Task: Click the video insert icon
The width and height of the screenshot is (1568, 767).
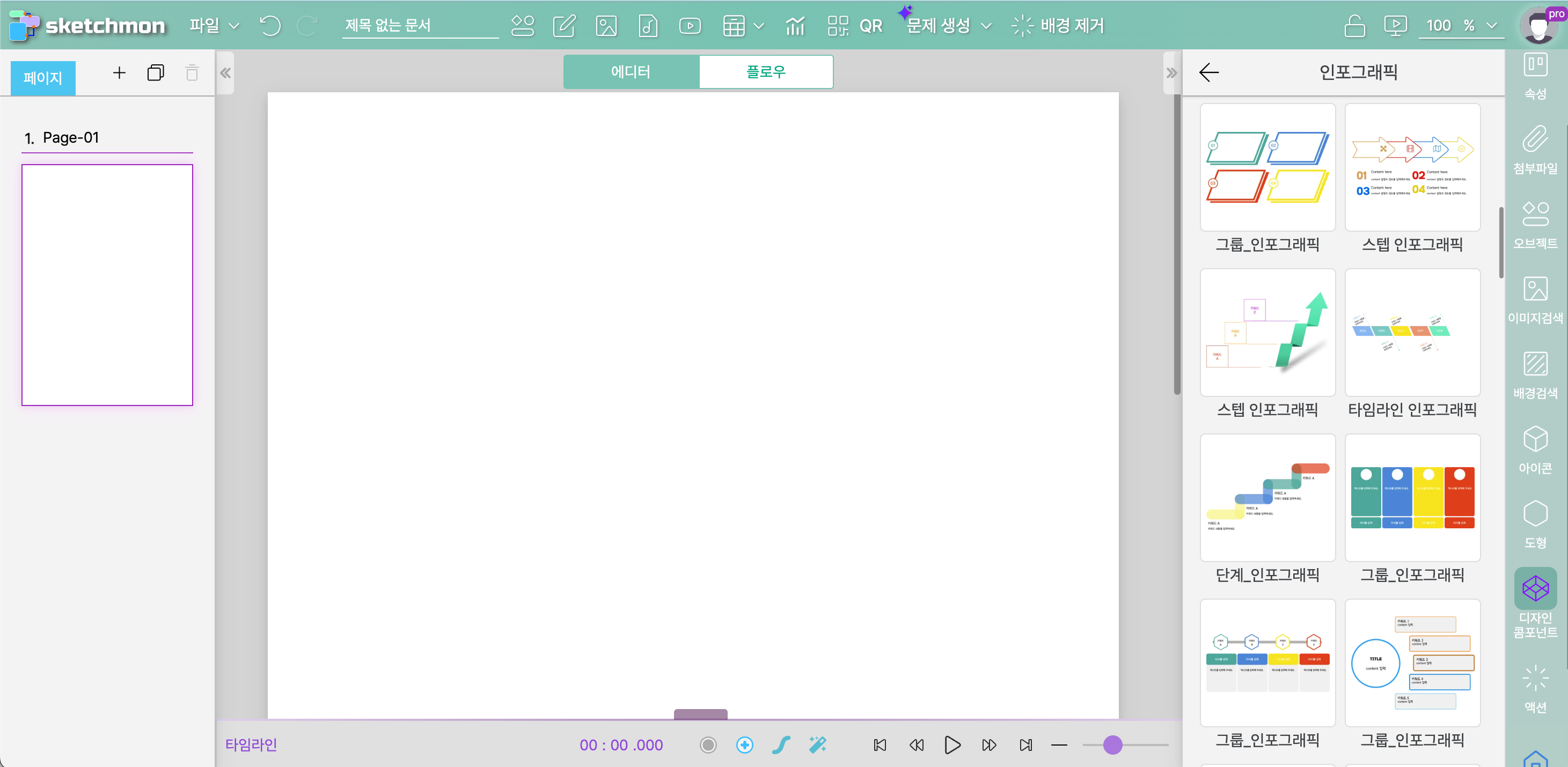Action: (690, 26)
